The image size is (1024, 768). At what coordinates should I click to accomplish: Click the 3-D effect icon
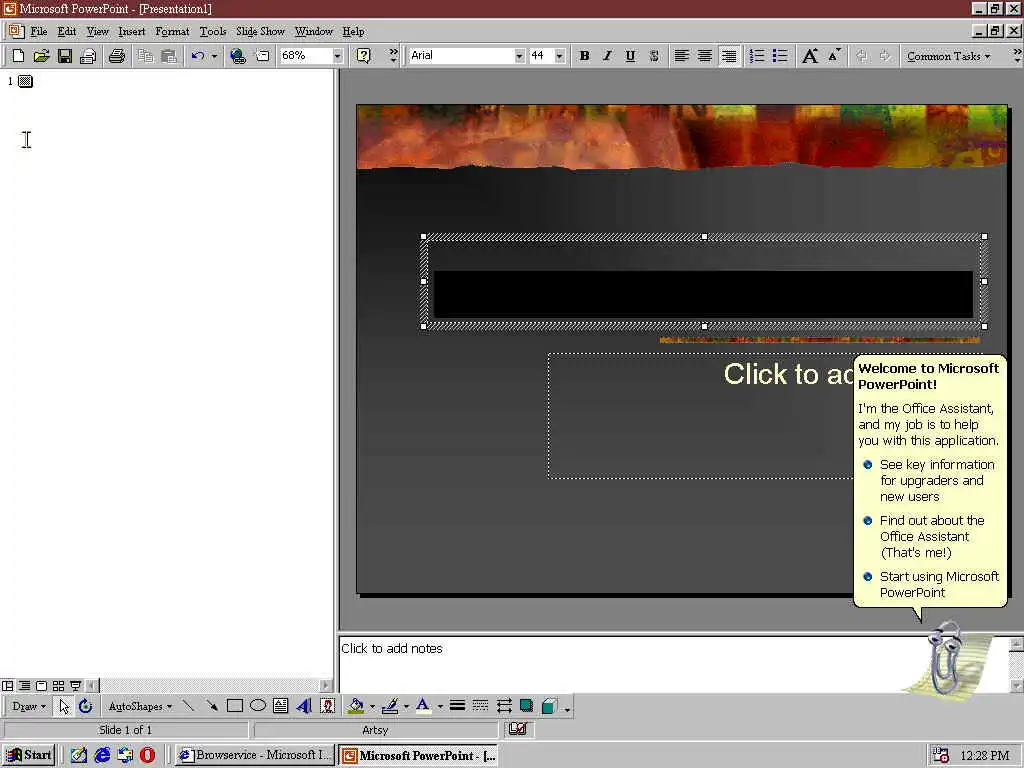pos(549,706)
